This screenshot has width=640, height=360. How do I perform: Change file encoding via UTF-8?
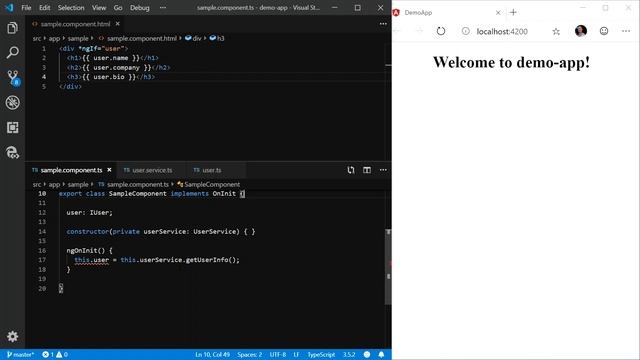click(x=278, y=354)
